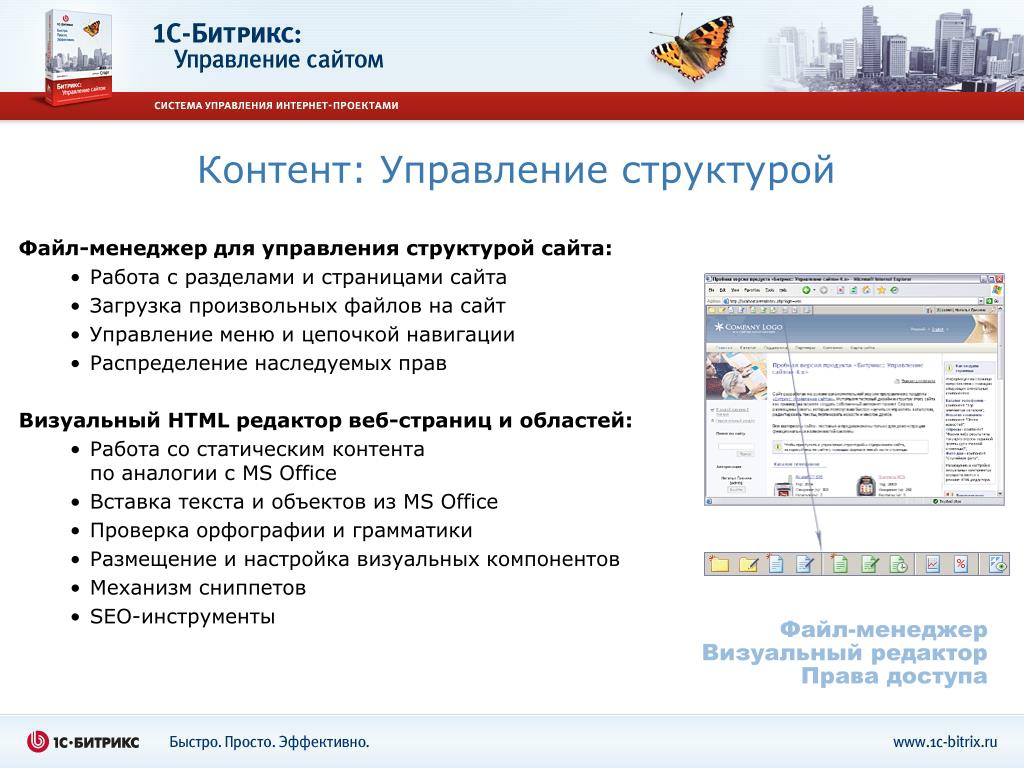Click bullet "Размещение и настройка визуальных компонентов"
Screen dimensions: 1024x768
click(x=355, y=560)
